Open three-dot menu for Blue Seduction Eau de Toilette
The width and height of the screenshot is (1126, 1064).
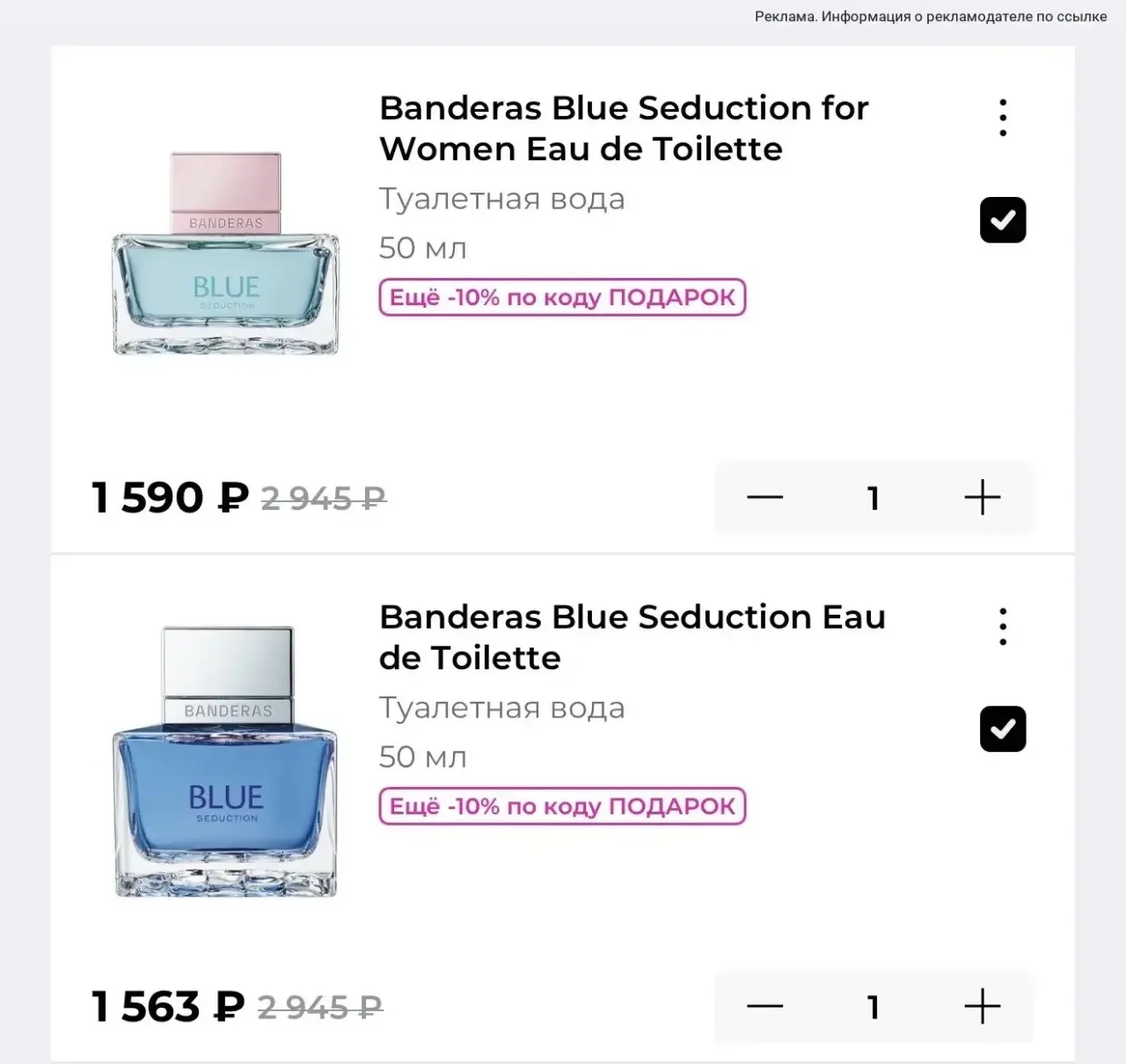[x=1003, y=627]
